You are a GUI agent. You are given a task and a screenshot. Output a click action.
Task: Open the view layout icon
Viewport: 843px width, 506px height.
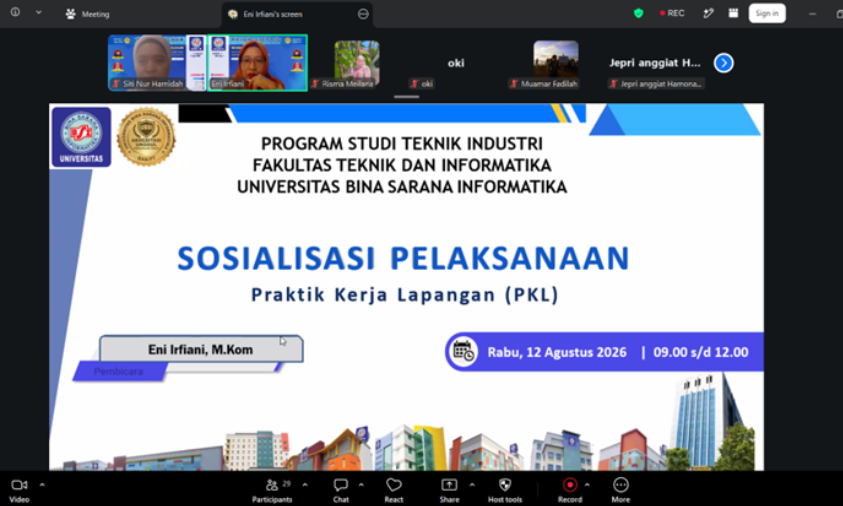[733, 13]
